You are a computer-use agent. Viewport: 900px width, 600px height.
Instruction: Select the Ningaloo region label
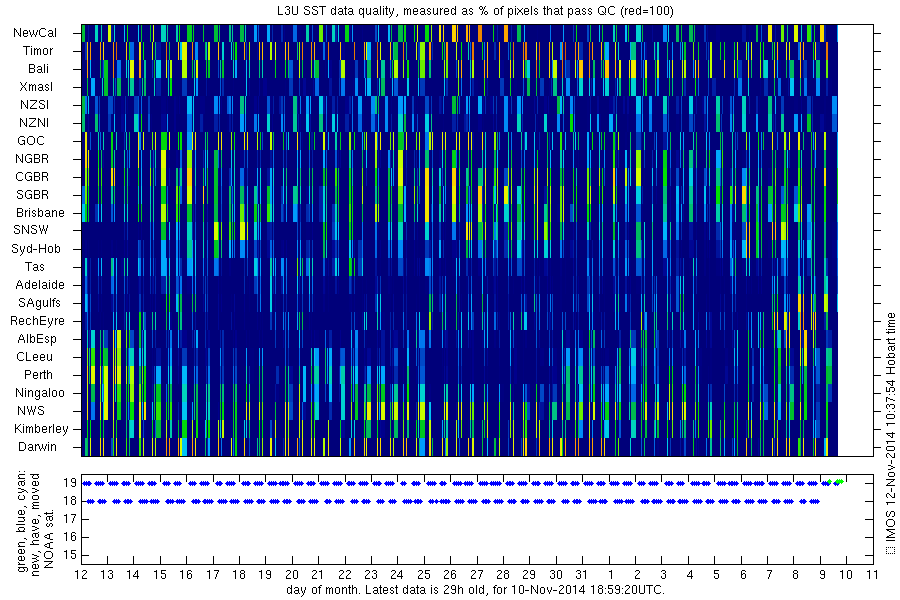40,393
